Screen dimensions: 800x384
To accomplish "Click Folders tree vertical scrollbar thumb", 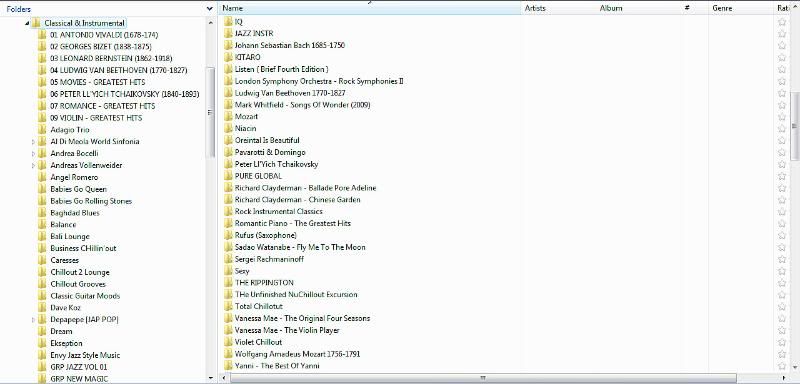I will coord(211,112).
